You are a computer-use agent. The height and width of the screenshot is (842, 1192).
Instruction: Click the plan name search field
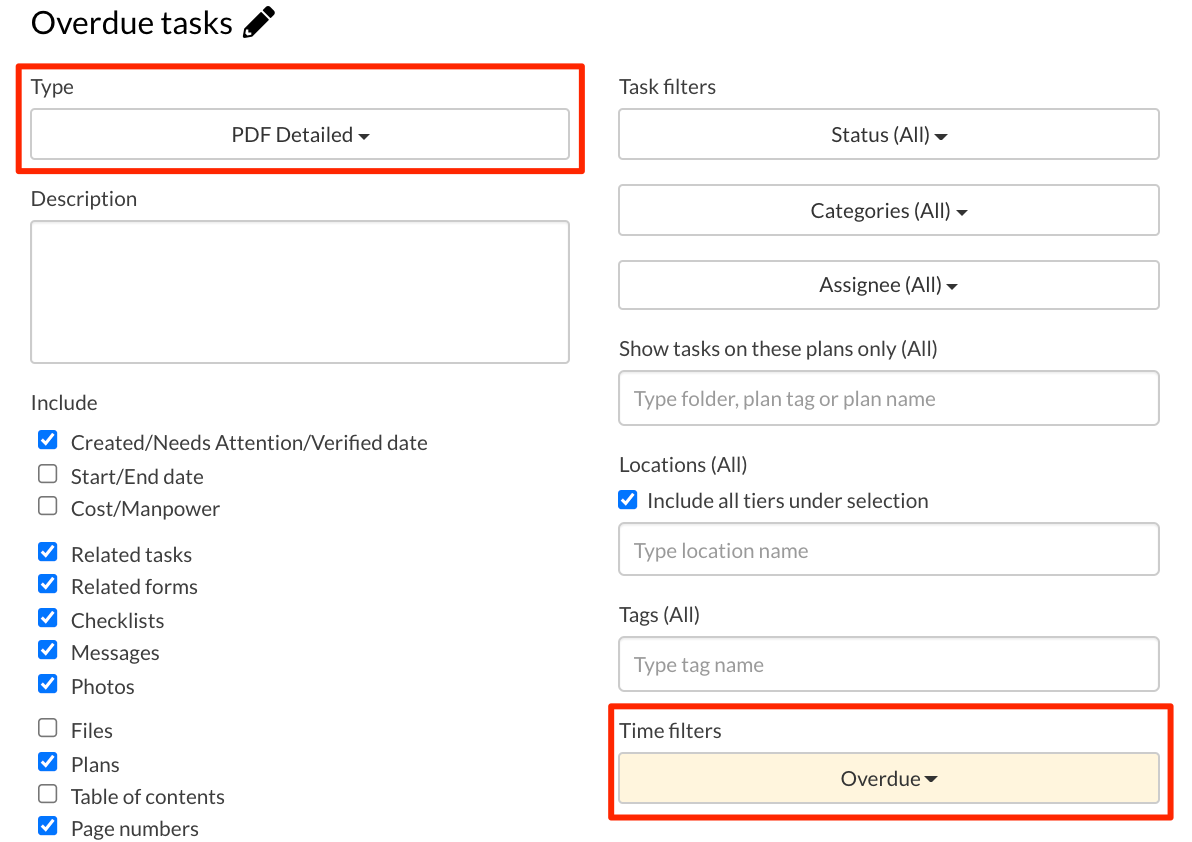click(888, 399)
